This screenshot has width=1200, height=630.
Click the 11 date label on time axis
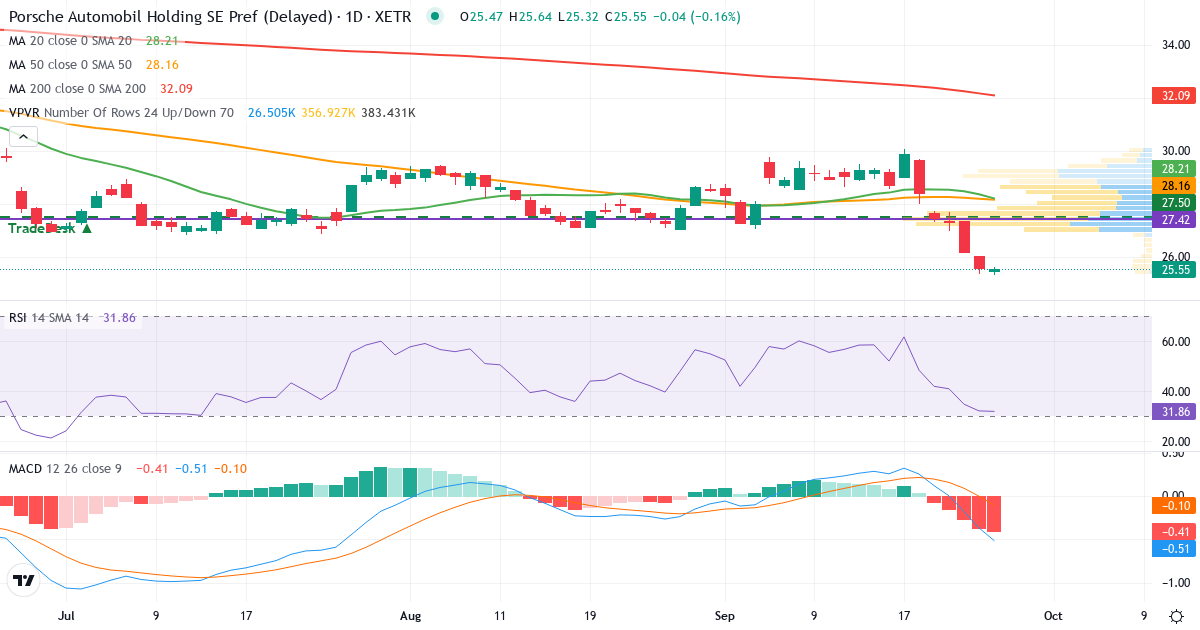[500, 616]
